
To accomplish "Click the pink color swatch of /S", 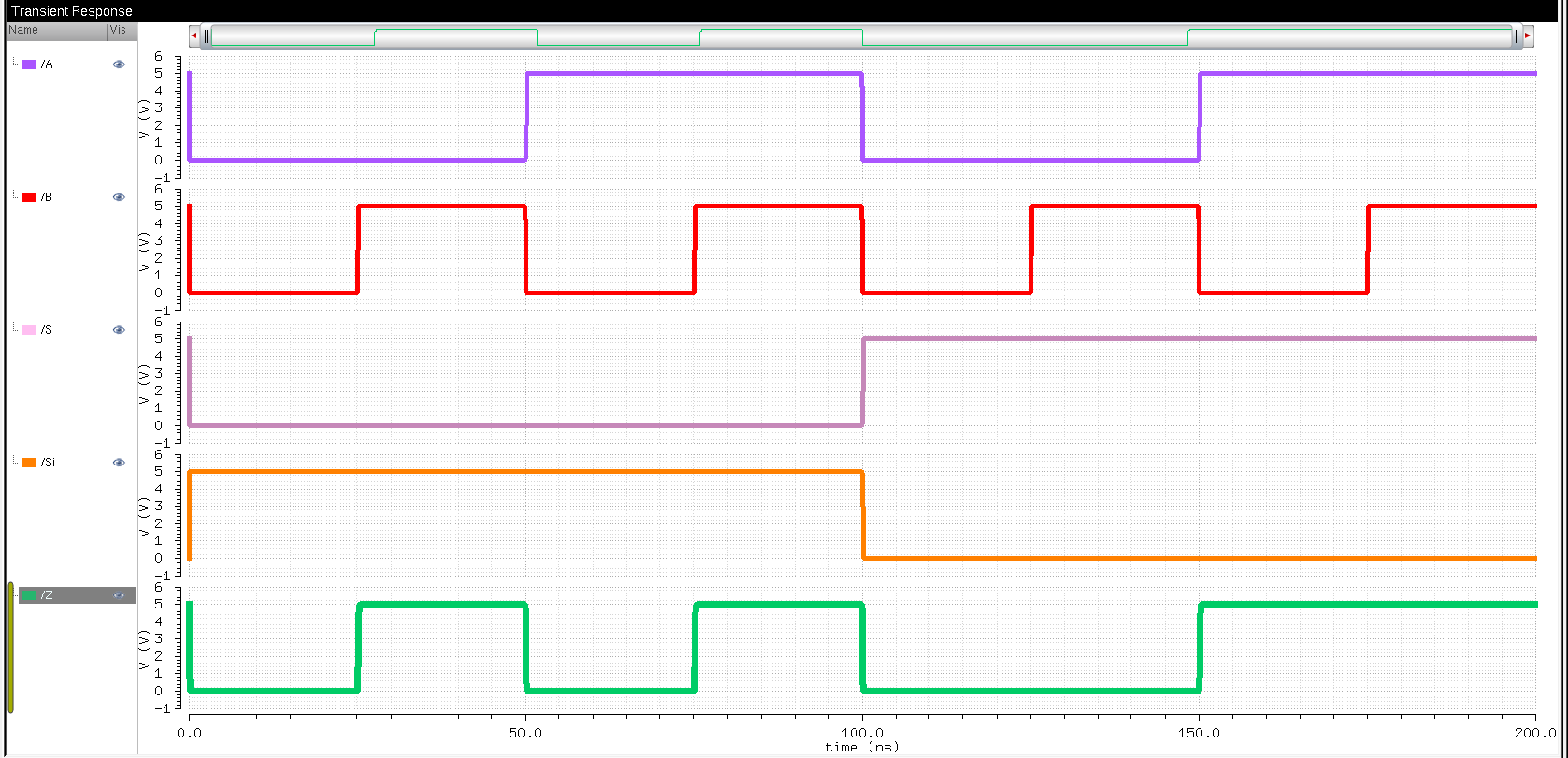I will pos(29,330).
